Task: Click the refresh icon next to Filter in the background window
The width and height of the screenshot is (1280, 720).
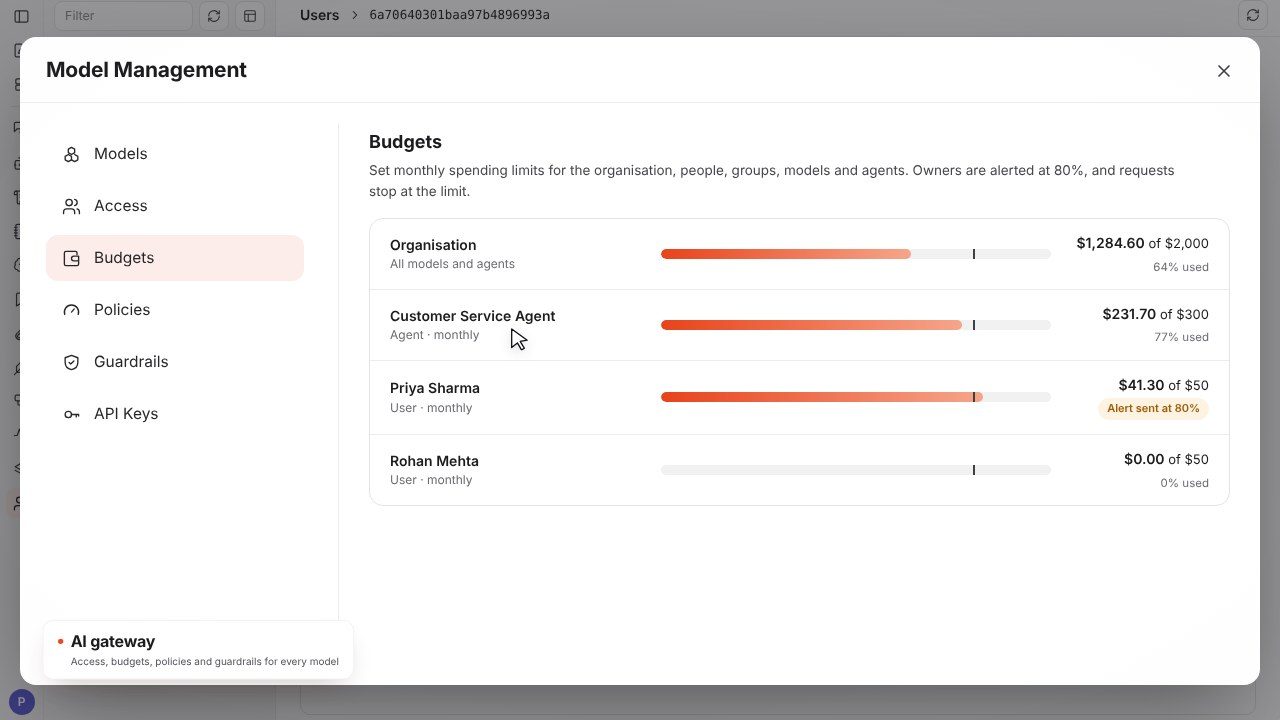Action: tap(213, 16)
